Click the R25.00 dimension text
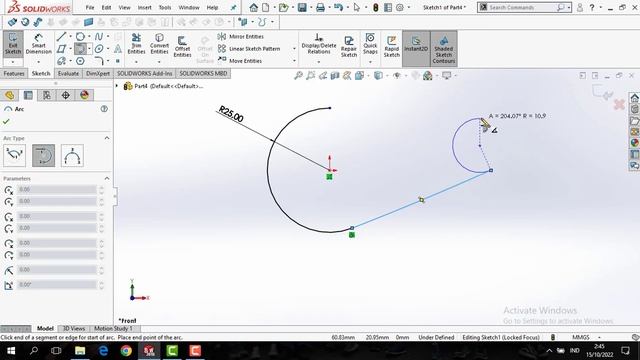This screenshot has width=640, height=360. pyautogui.click(x=231, y=114)
